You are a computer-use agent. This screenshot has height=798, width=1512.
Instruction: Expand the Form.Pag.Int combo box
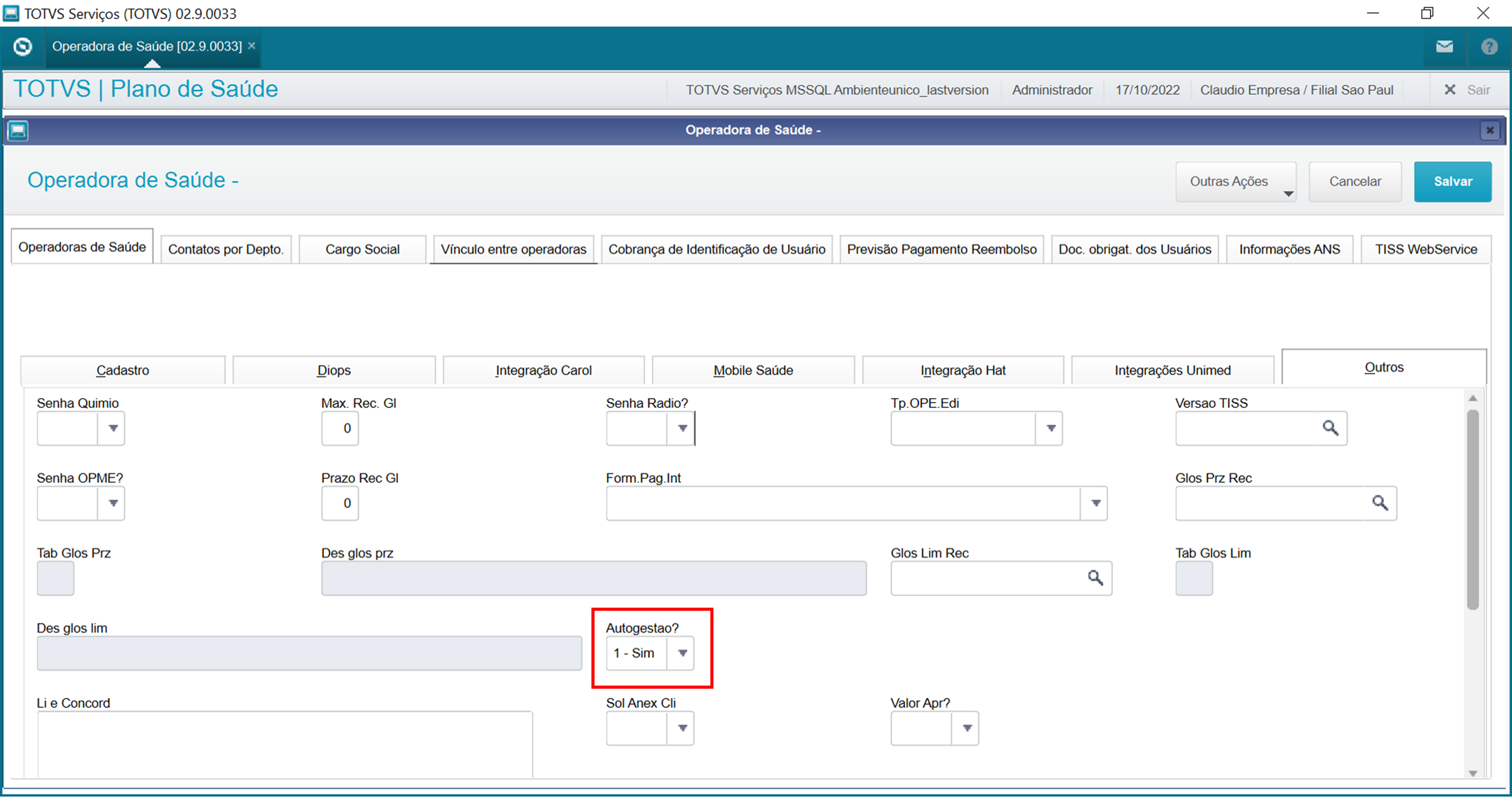click(1095, 503)
